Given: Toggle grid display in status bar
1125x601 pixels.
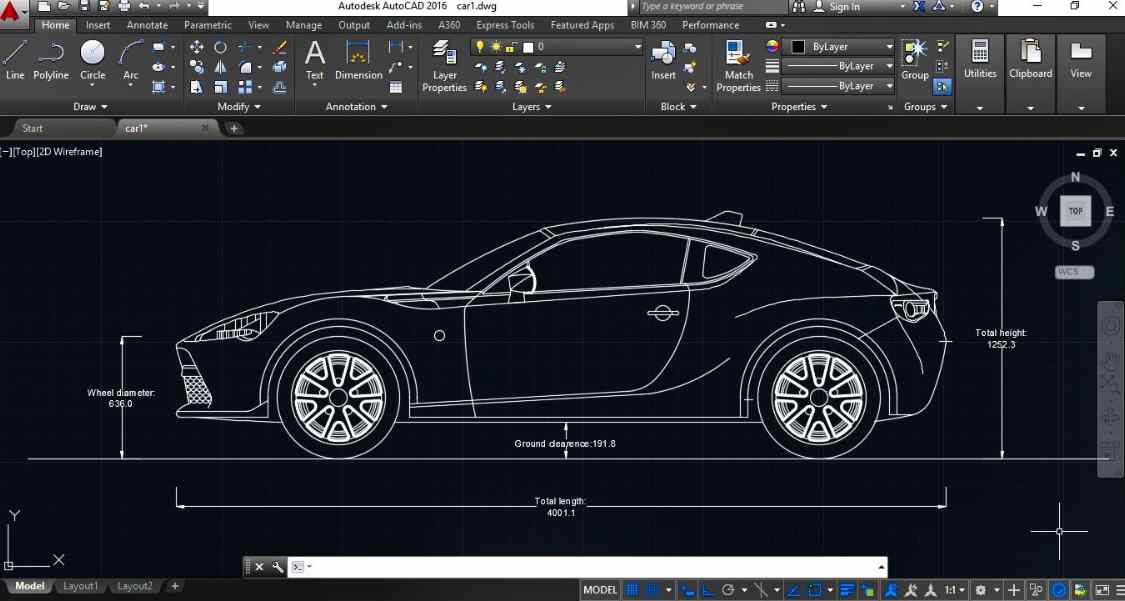Looking at the screenshot, I should coord(633,590).
